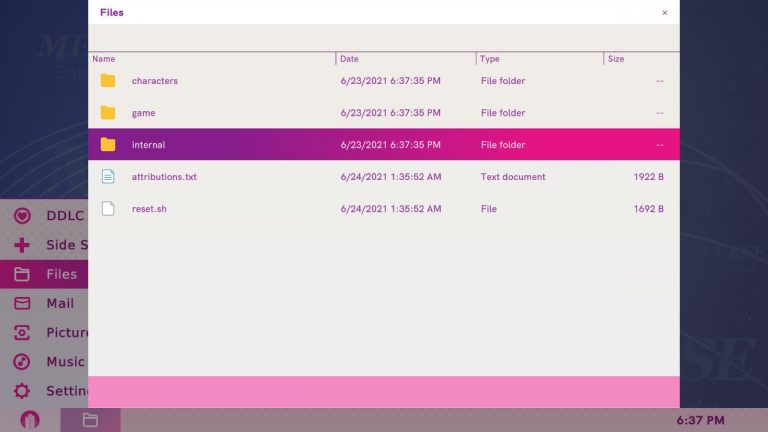Click the start launcher icon in taskbar
768x432 pixels.
tap(30, 420)
